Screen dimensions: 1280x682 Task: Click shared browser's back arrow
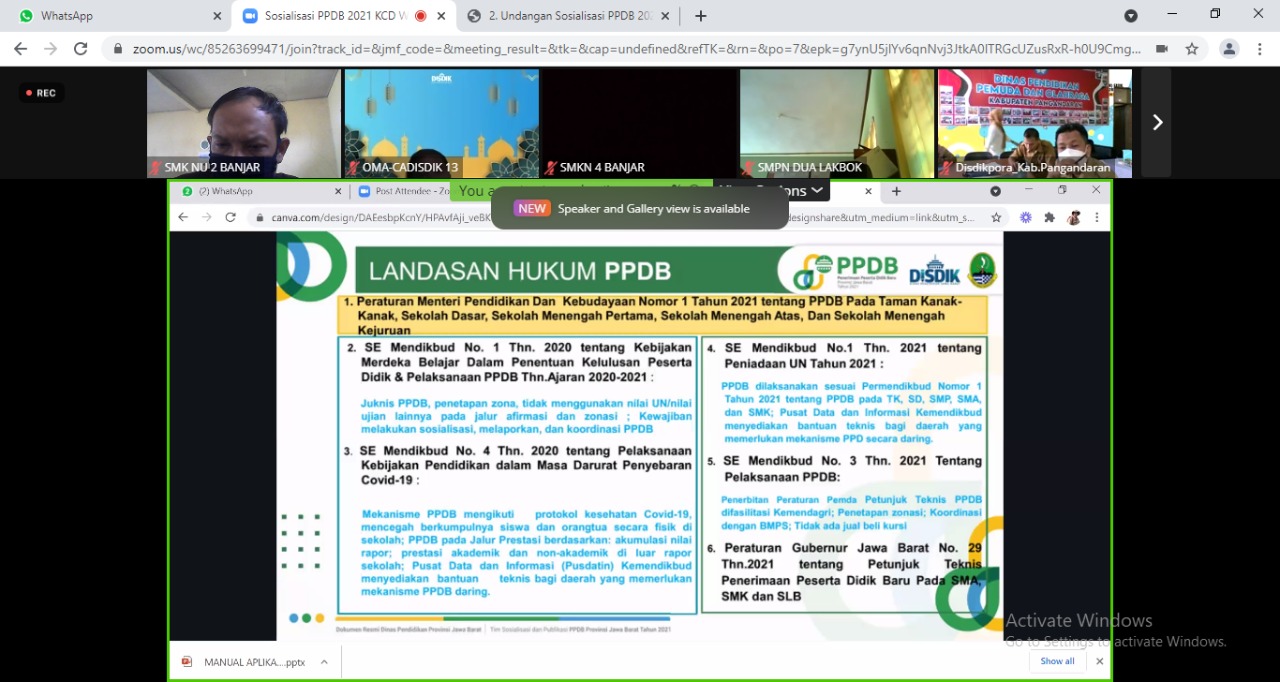pyautogui.click(x=183, y=217)
